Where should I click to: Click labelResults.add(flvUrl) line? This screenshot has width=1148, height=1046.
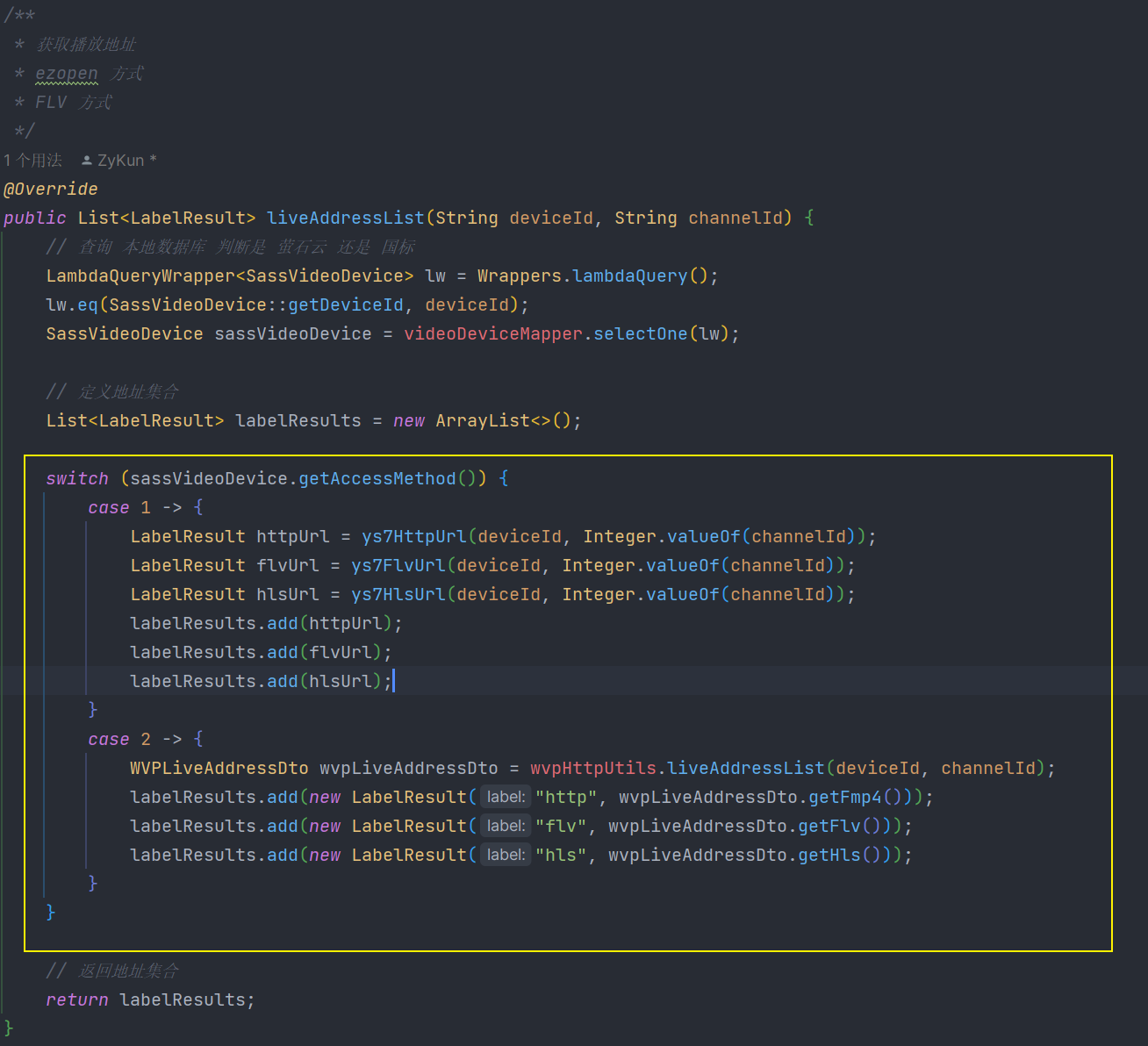[x=261, y=652]
